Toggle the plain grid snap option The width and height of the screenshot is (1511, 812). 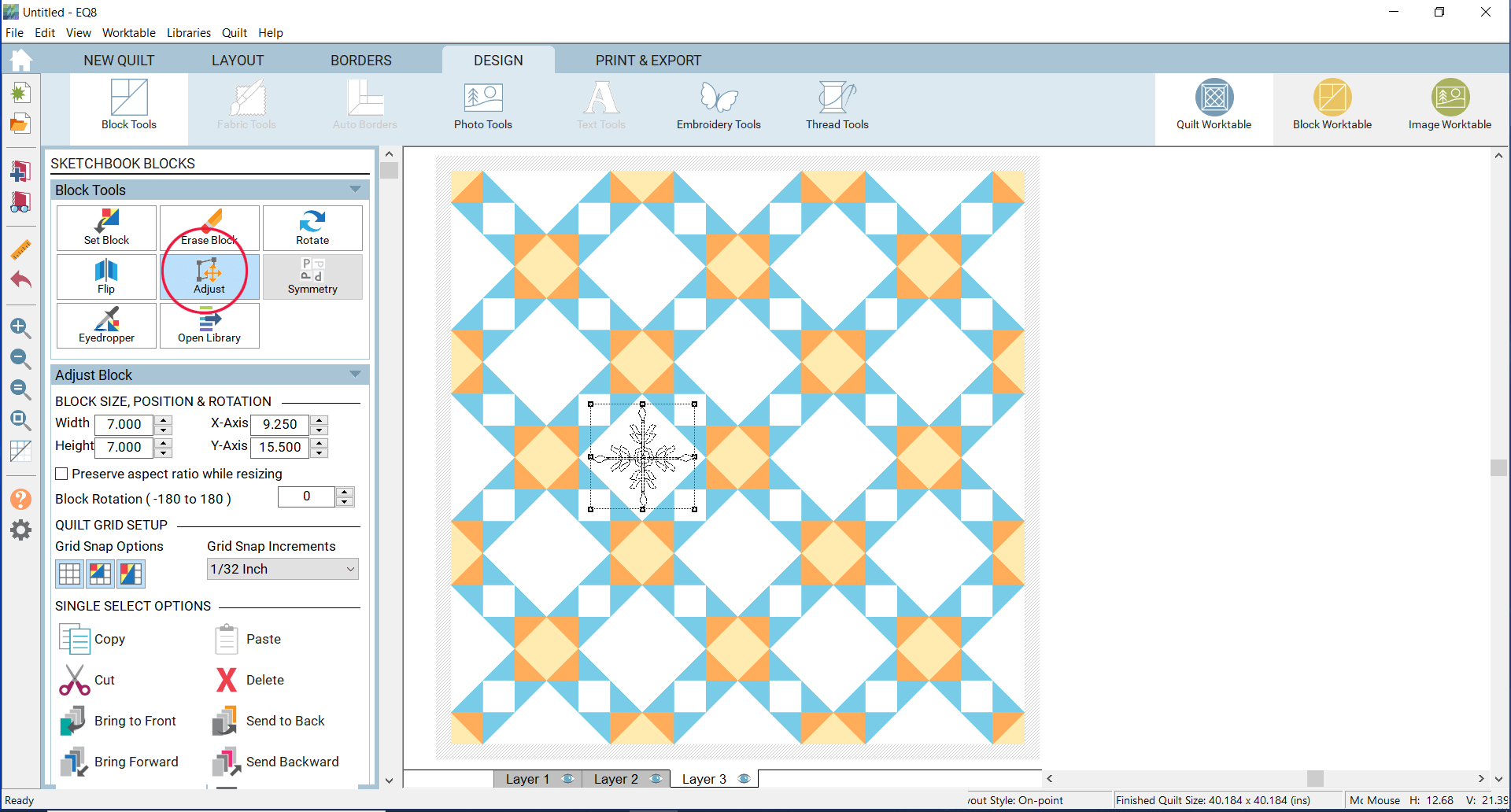(69, 574)
